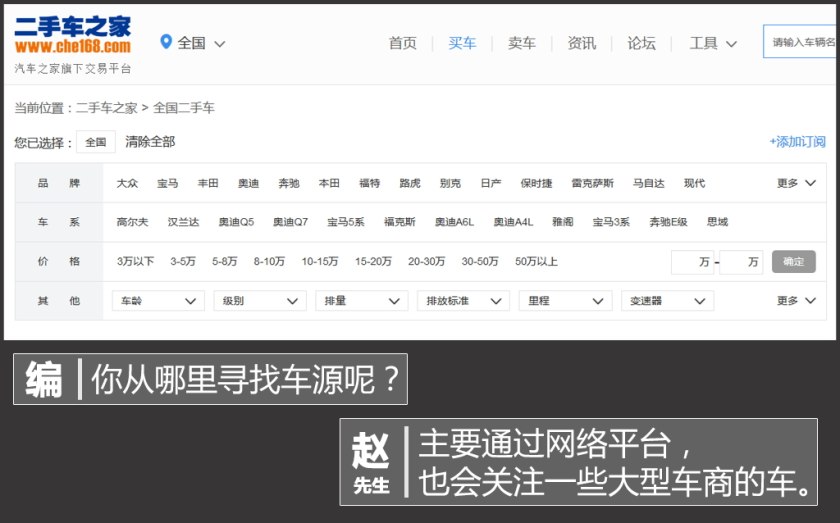Filter by brand 奔驰

pyautogui.click(x=289, y=183)
